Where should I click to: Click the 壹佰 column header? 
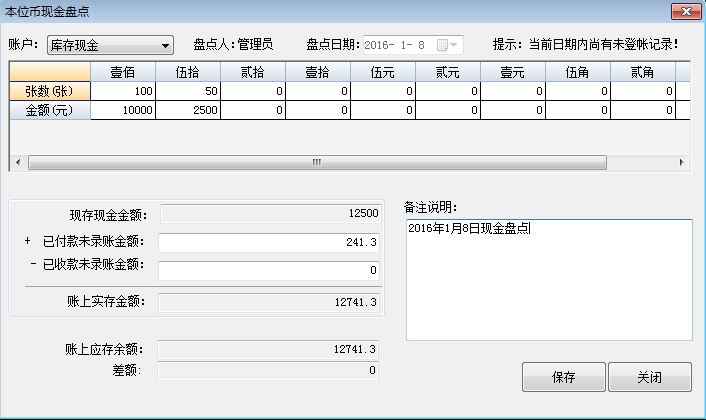point(123,72)
